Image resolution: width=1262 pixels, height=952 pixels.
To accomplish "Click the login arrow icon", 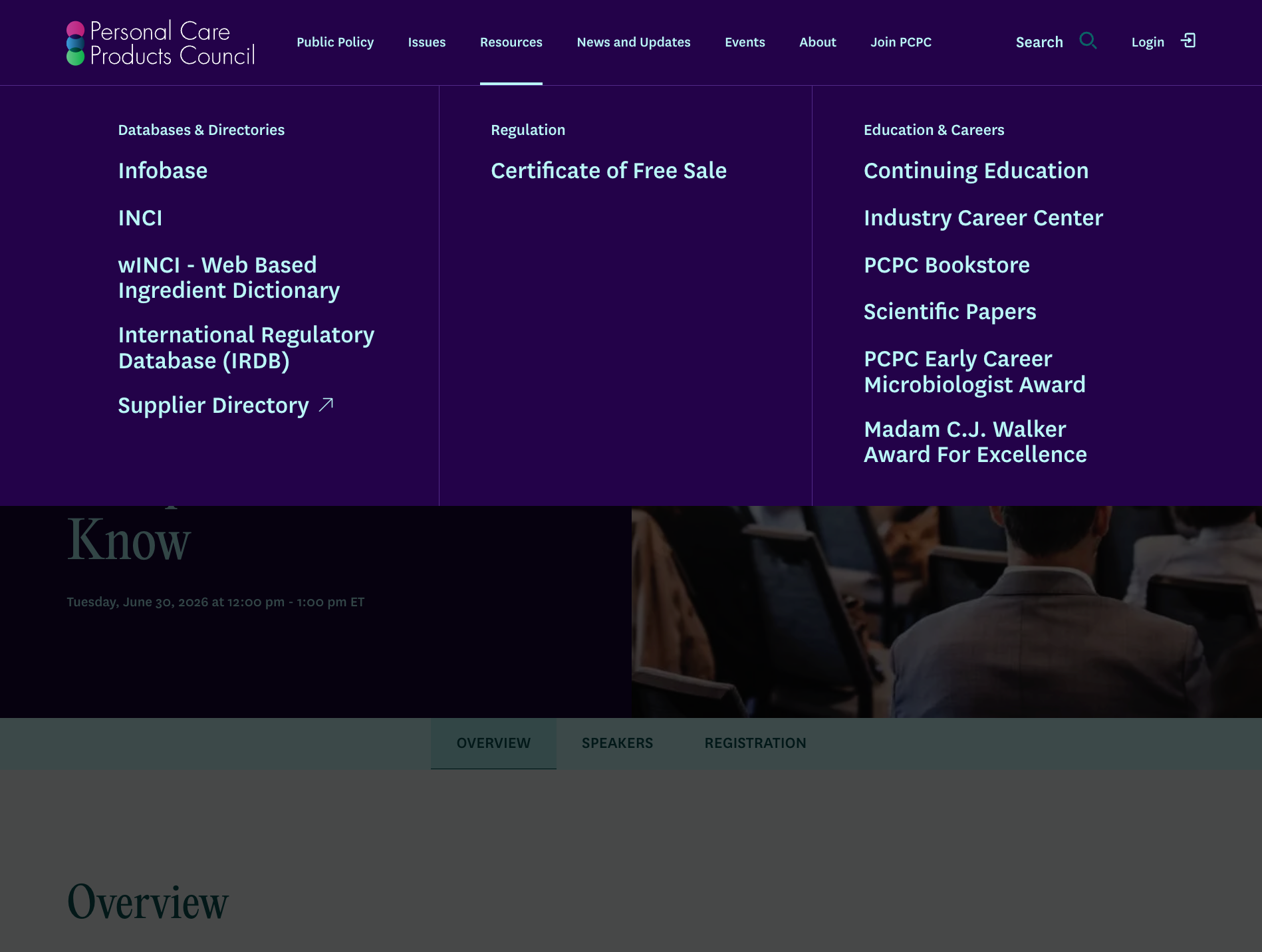I will point(1188,41).
